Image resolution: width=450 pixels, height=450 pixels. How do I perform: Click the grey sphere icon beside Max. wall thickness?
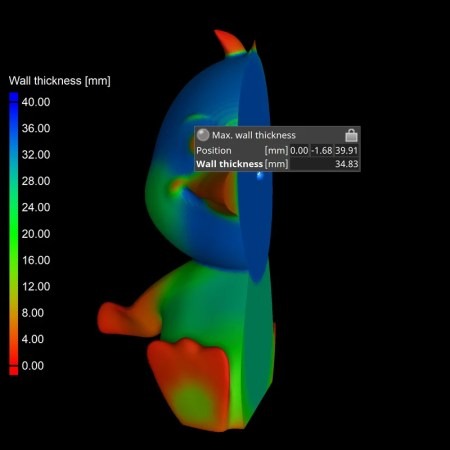click(x=203, y=135)
